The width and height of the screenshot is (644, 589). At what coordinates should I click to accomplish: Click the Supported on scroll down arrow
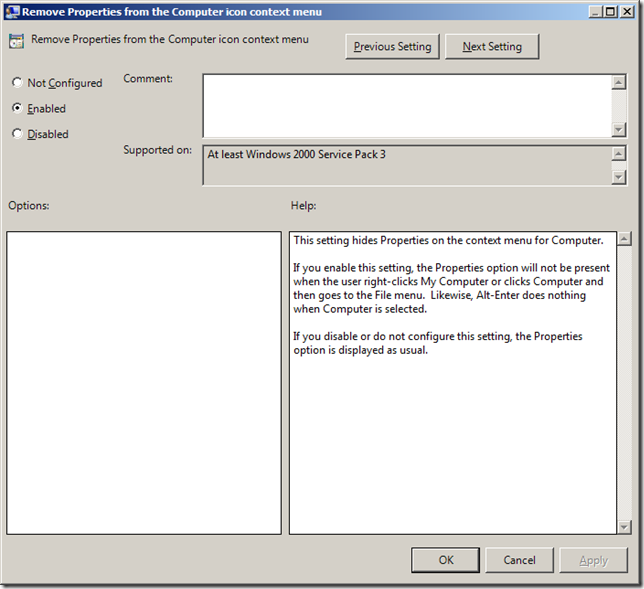tap(619, 177)
